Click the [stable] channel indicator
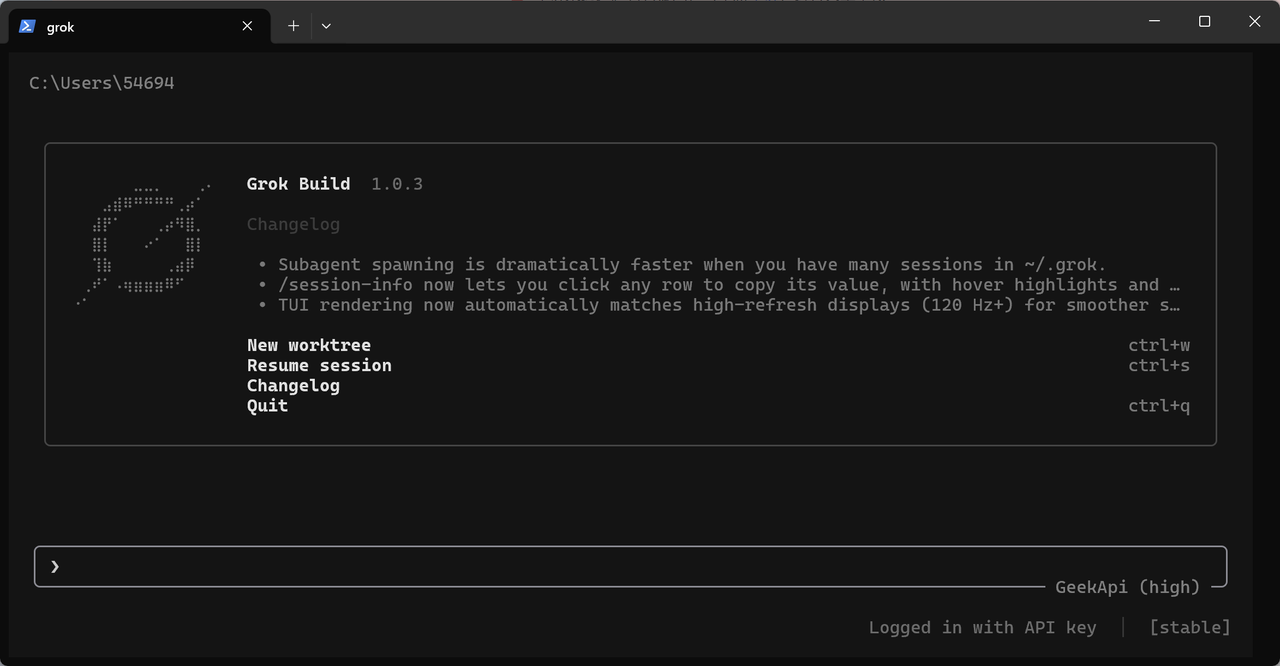This screenshot has width=1280, height=666. pyautogui.click(x=1190, y=627)
